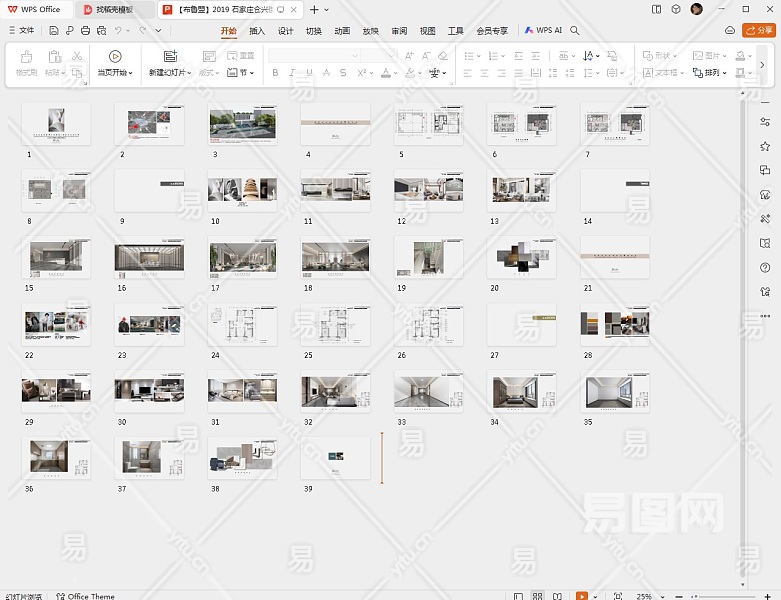Viewport: 781px width, 600px height.
Task: Open the 插入 ribbon tab
Action: tap(257, 31)
